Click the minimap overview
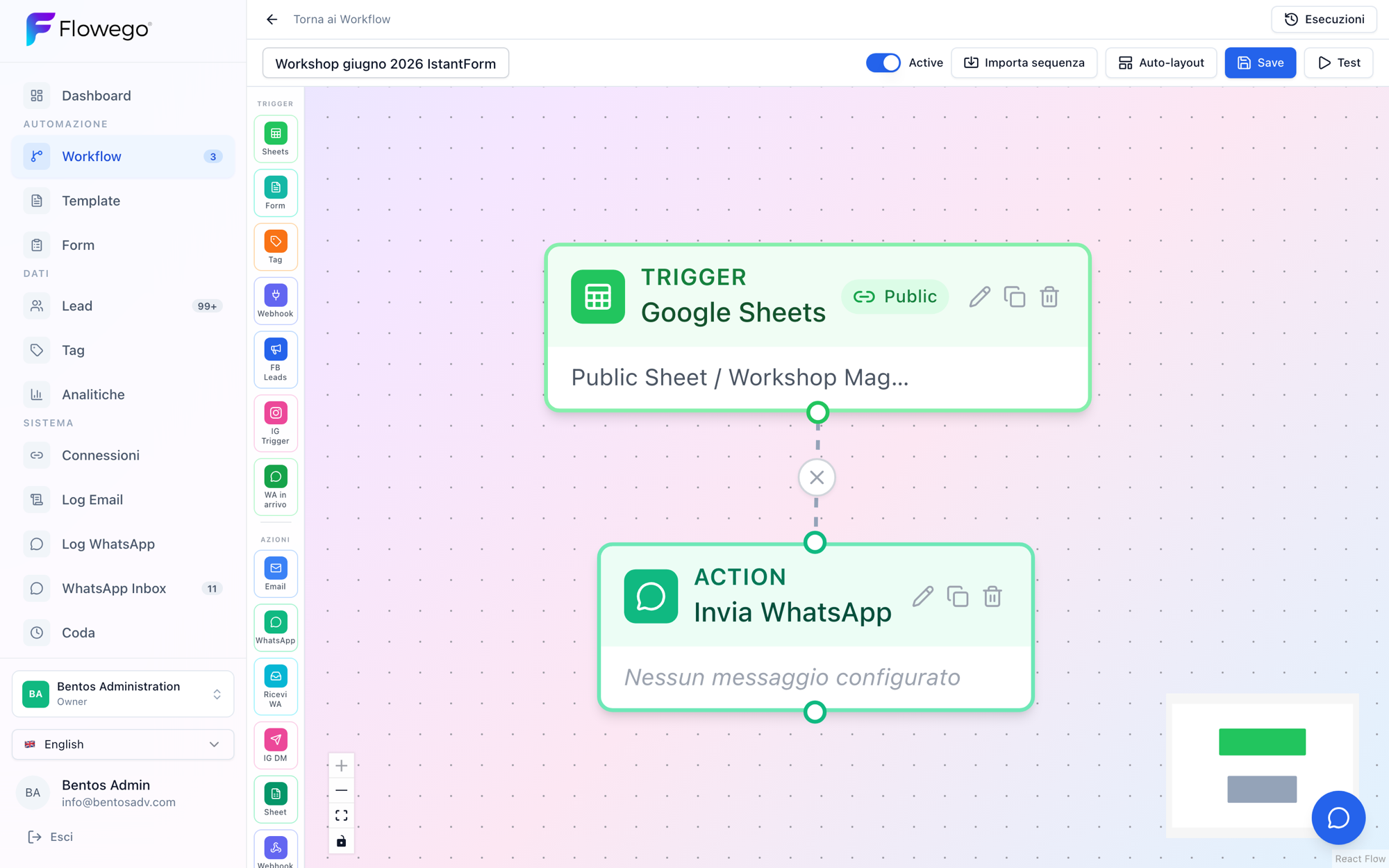Viewport: 1389px width, 868px height. 1262,765
